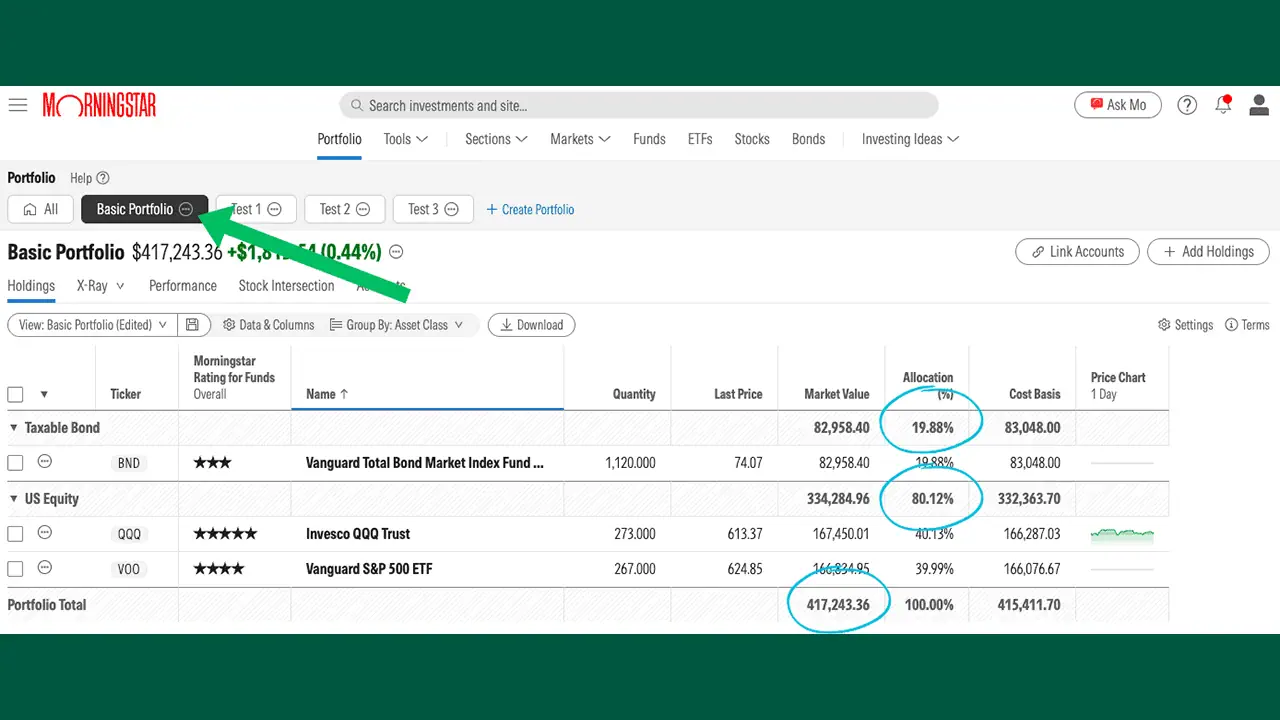Open the table Settings gear
Viewport: 1280px width, 720px height.
(1184, 324)
